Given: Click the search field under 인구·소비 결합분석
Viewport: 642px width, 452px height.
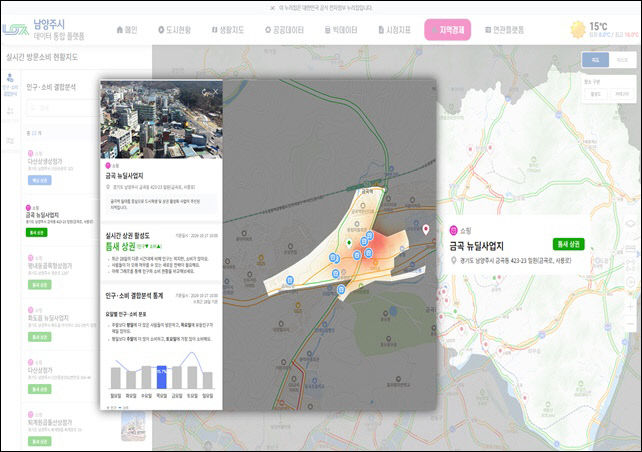Looking at the screenshot, I should pyautogui.click(x=62, y=108).
